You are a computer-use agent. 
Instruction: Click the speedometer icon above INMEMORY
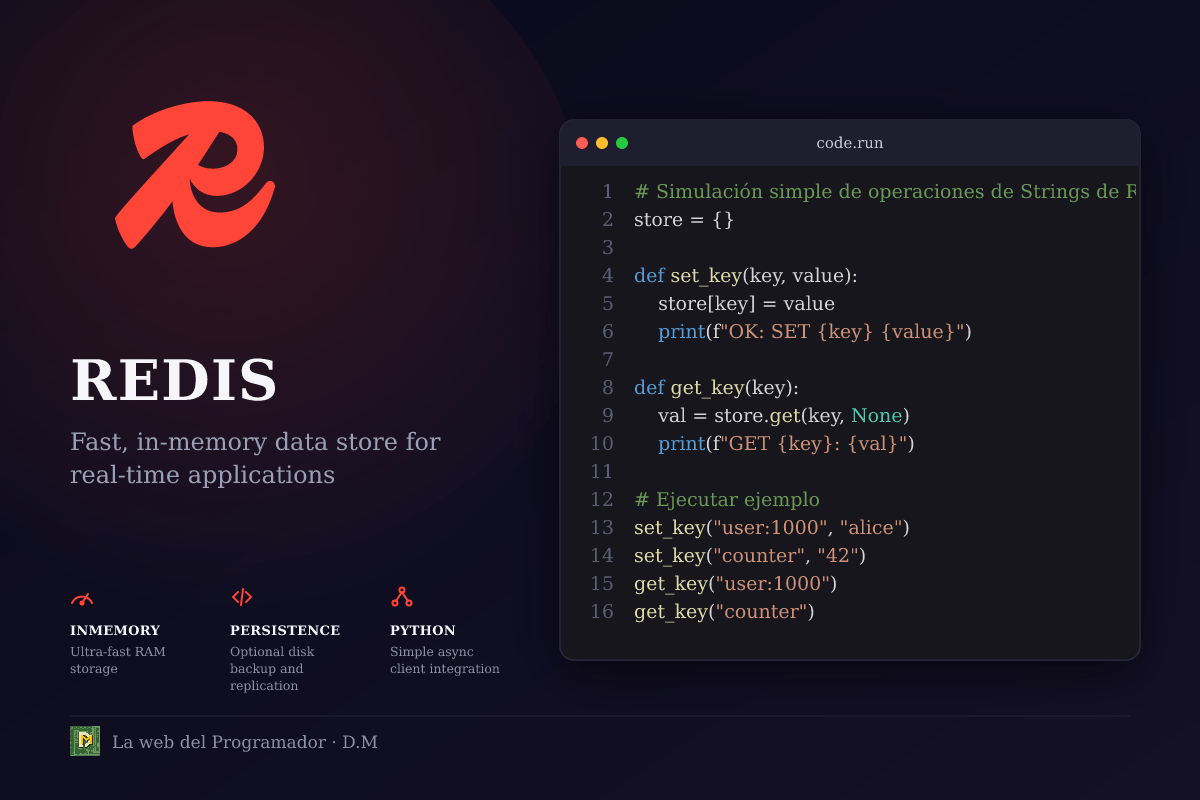pos(82,598)
